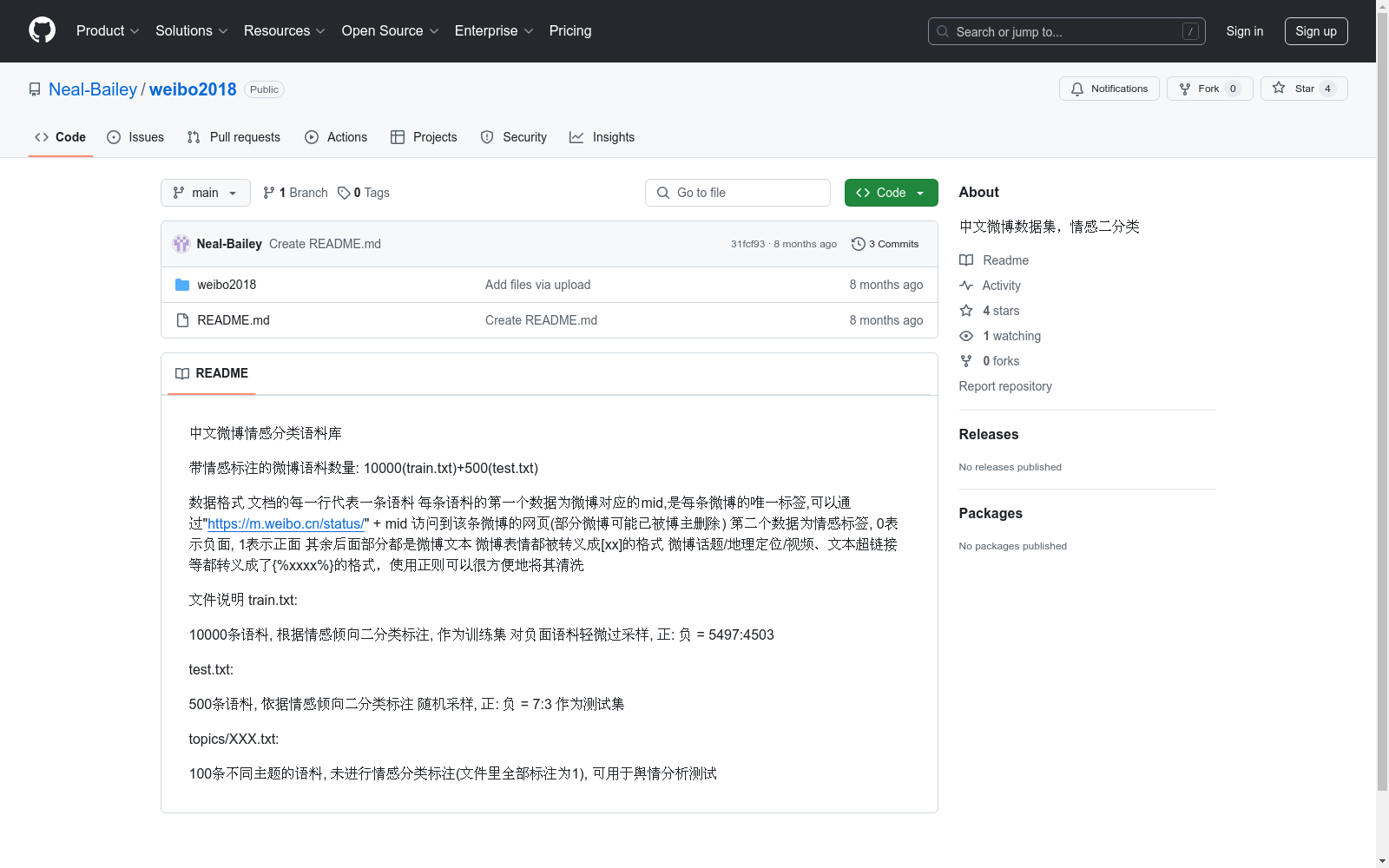This screenshot has width=1389, height=868.
Task: View the 3 Commits history
Action: coord(885,244)
